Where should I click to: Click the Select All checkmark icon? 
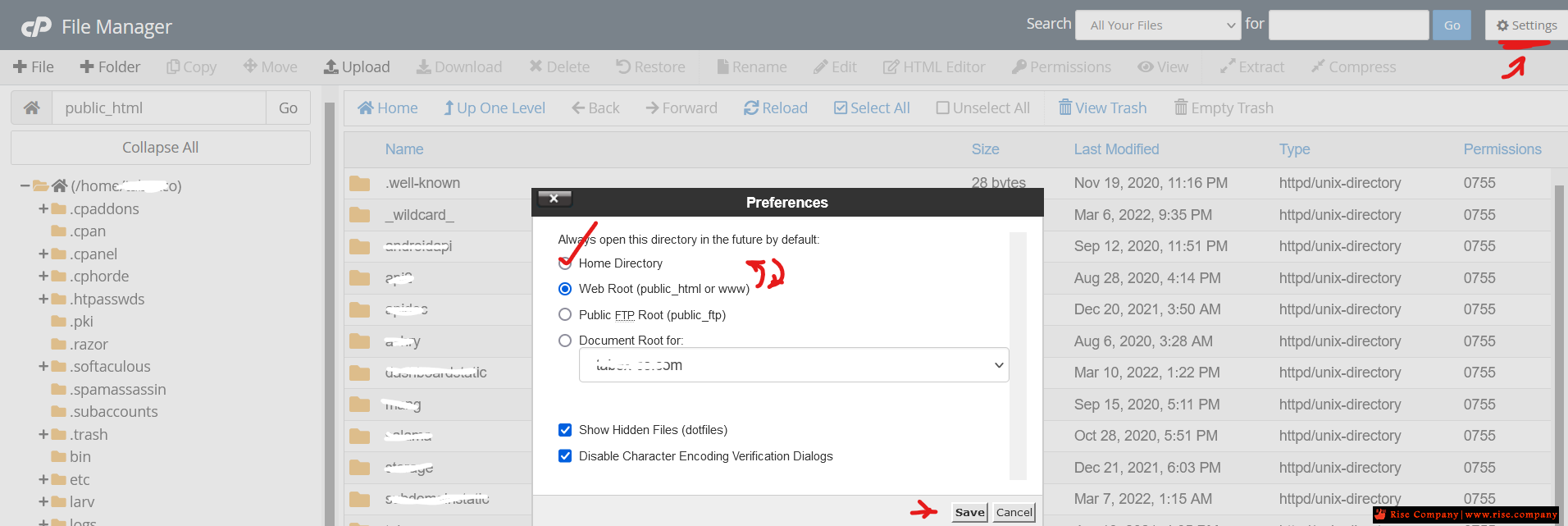841,108
